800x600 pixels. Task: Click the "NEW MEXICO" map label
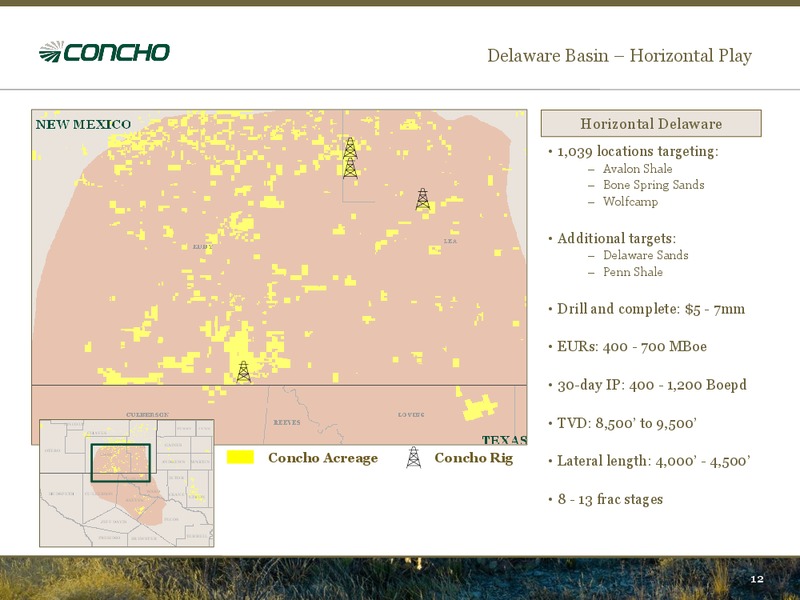pos(83,124)
